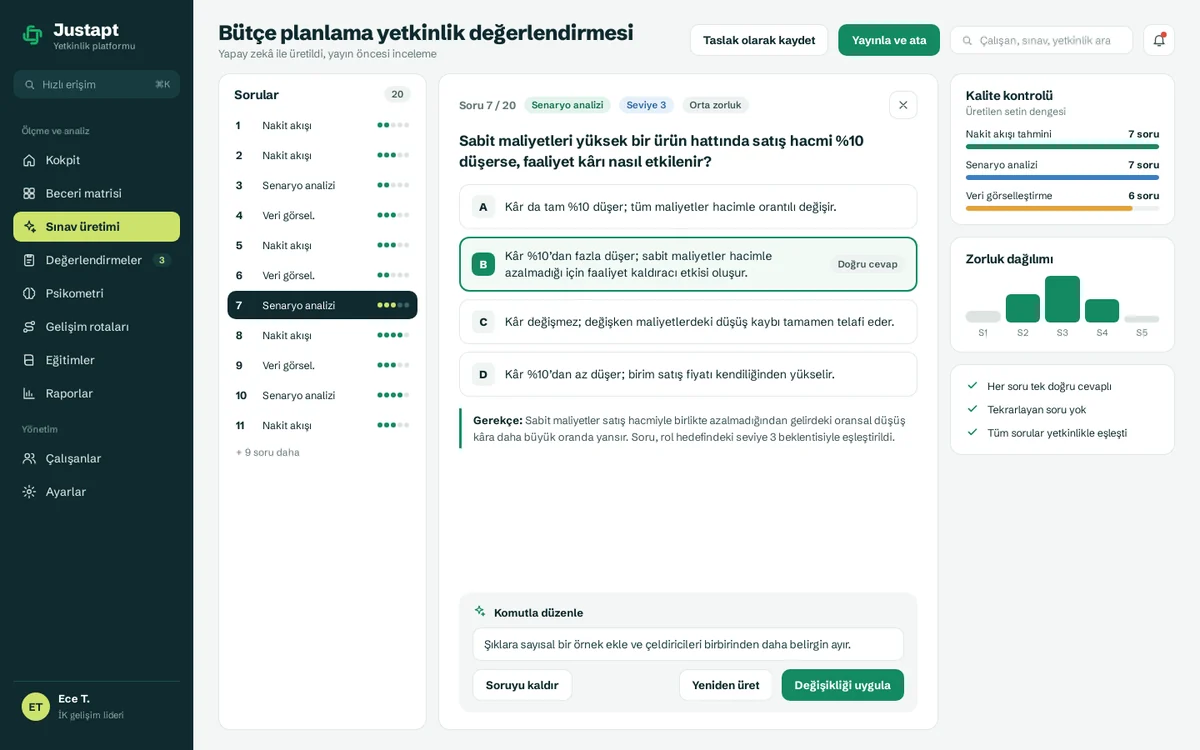The width and height of the screenshot is (1200, 750).
Task: Click the Çalışanlar people icon
Action: (x=30, y=458)
